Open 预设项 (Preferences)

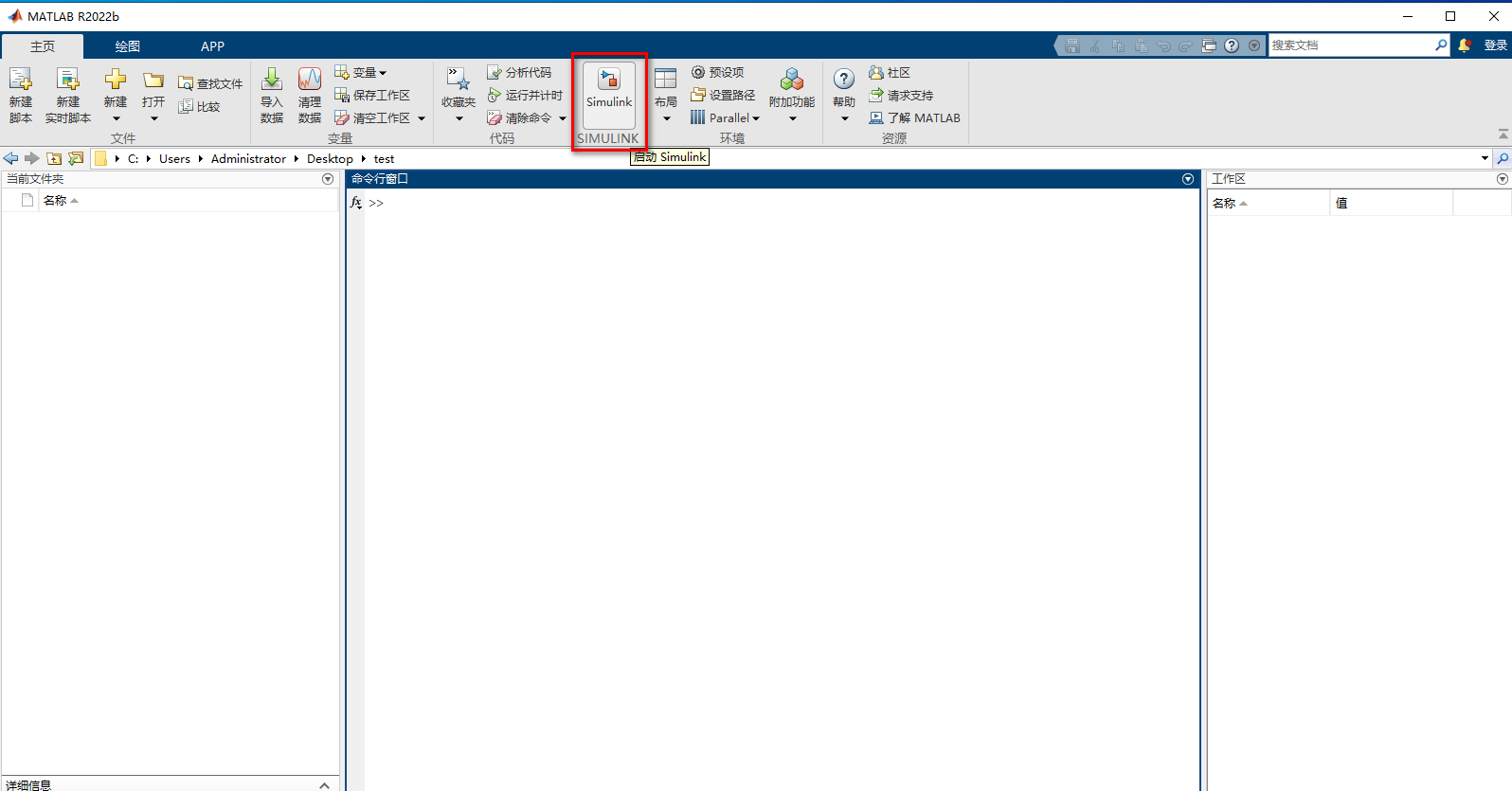tap(717, 73)
